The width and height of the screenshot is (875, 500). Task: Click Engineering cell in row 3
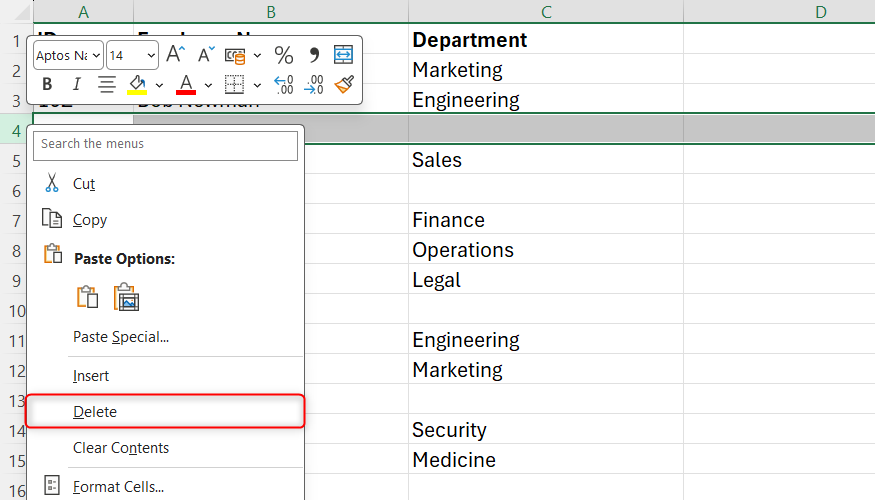tap(546, 100)
